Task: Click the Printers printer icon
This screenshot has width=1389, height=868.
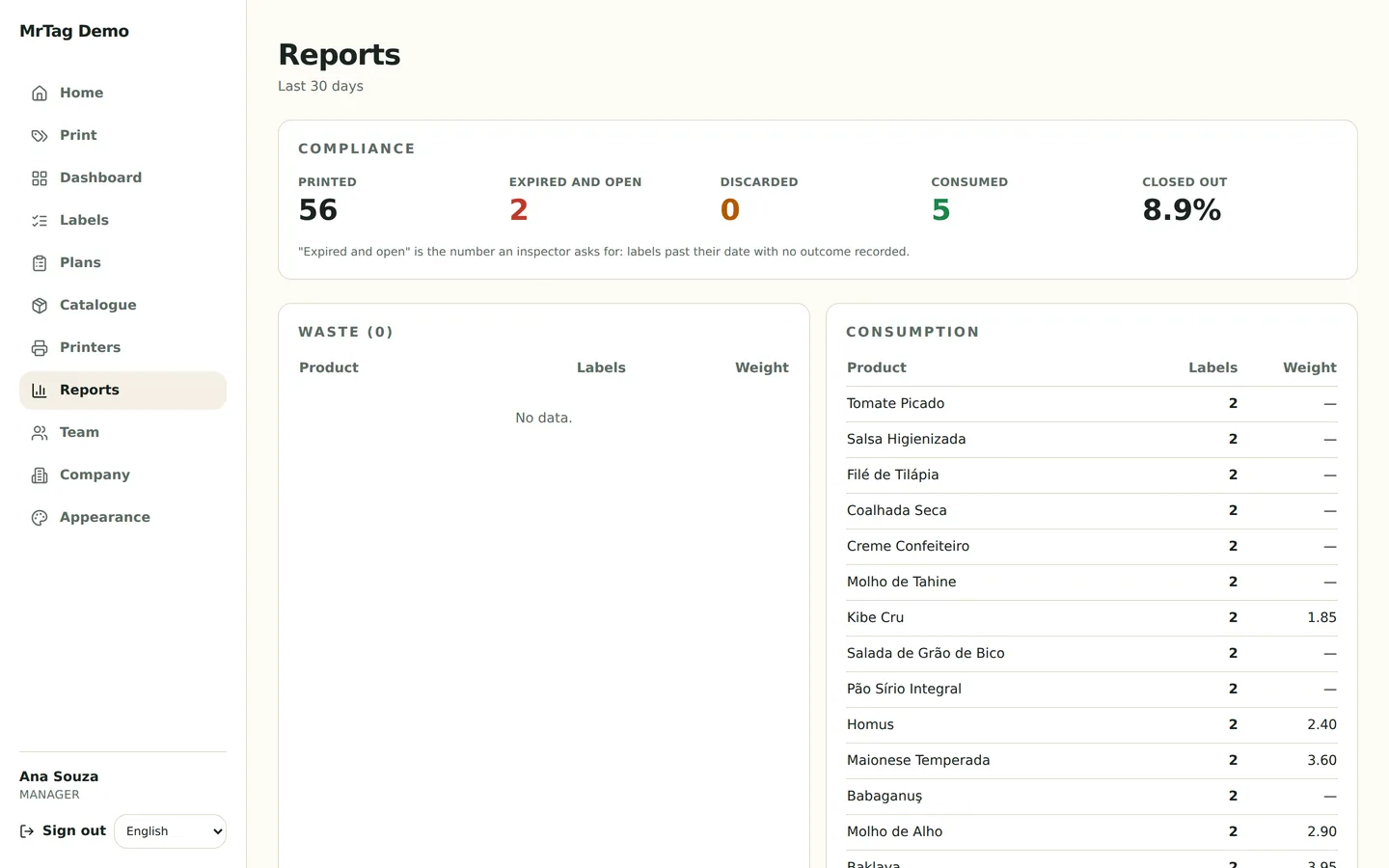Action: (40, 347)
